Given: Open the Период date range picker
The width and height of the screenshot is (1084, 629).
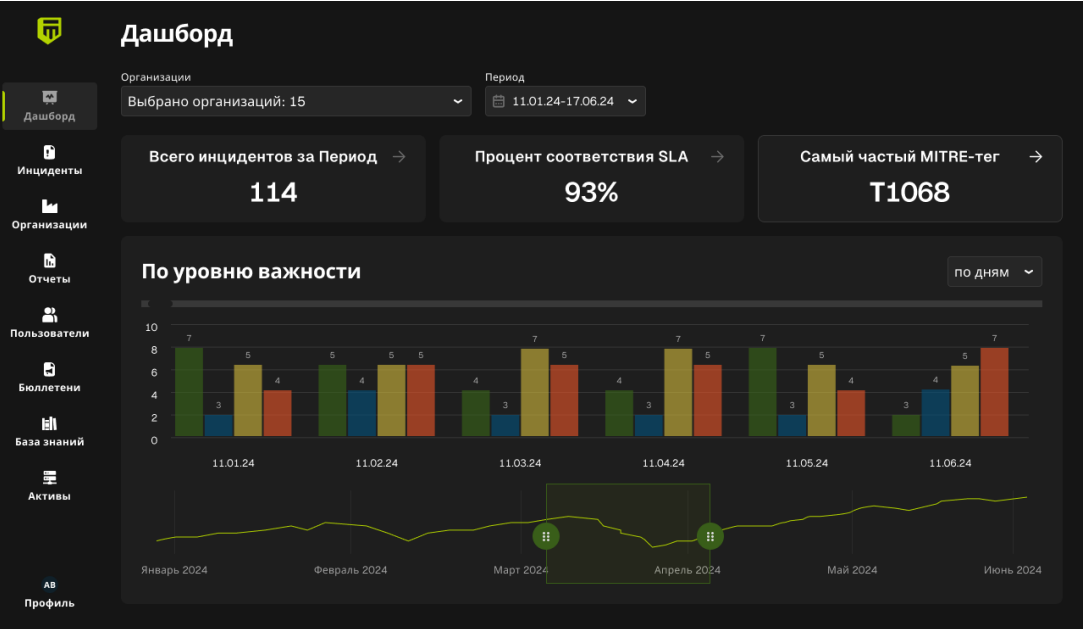Looking at the screenshot, I should (564, 101).
